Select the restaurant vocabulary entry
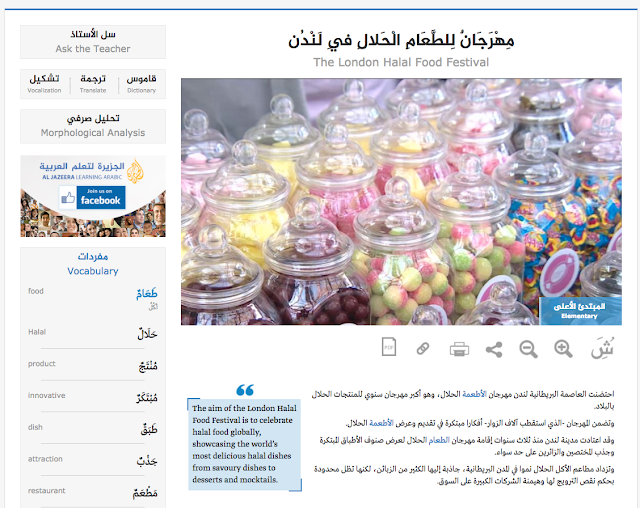This screenshot has height=508, width=640. pyautogui.click(x=93, y=492)
